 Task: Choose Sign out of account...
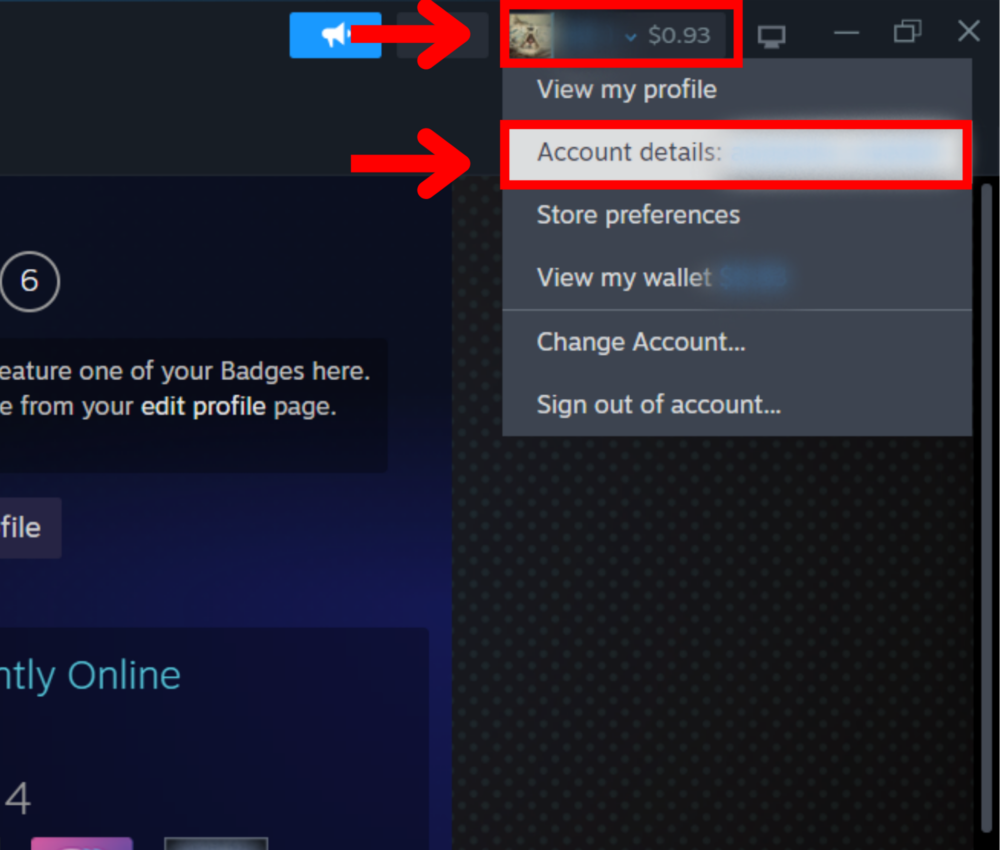[737, 404]
